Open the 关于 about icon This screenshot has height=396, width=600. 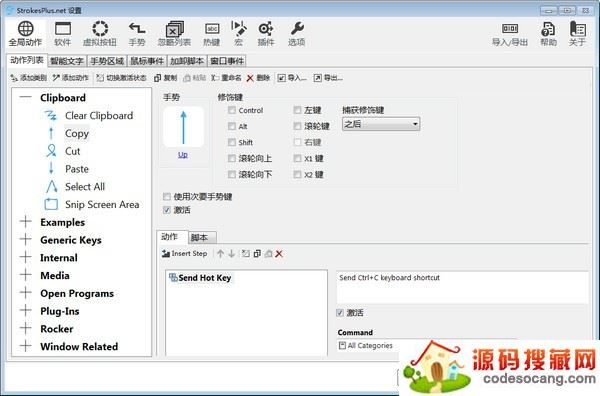click(577, 34)
